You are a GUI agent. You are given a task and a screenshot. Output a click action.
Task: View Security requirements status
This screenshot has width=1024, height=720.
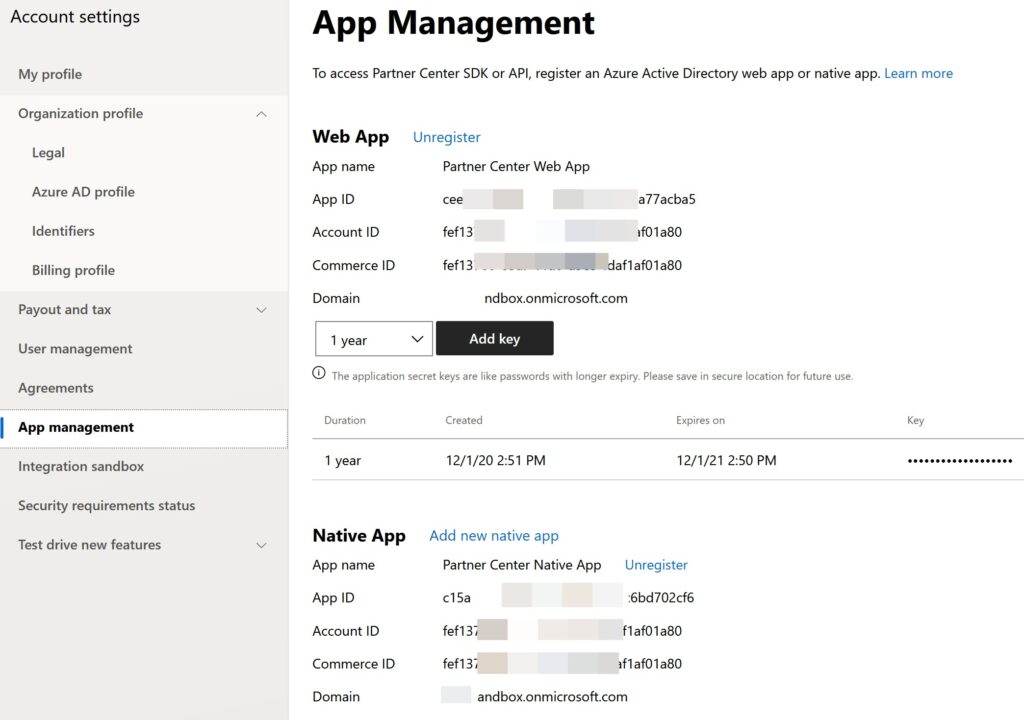[106, 506]
